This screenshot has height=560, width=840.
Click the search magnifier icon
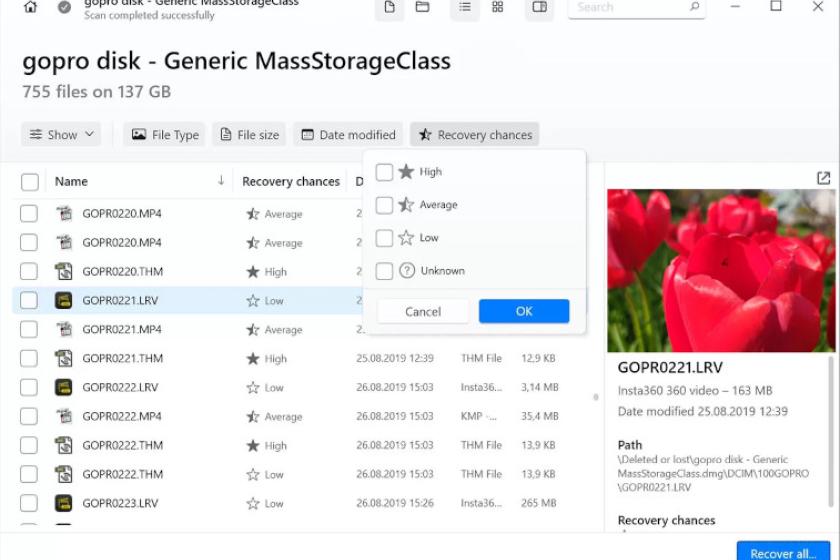[694, 6]
